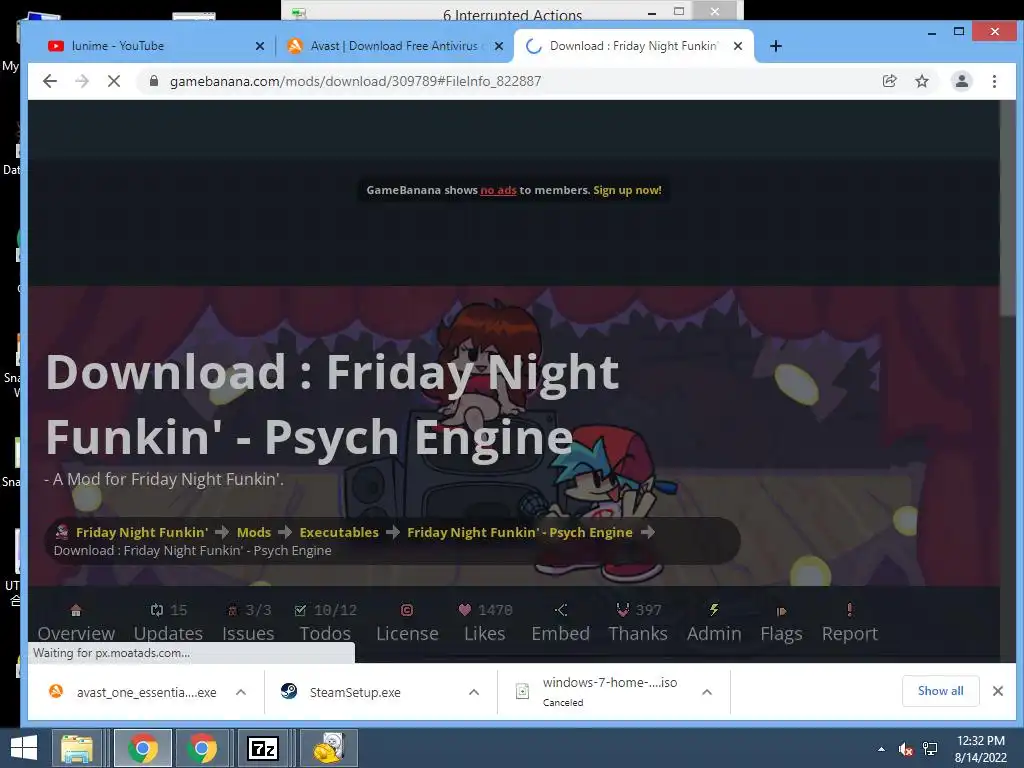Screen dimensions: 1024x768
Task: Show hidden system tray icons
Action: [882, 749]
